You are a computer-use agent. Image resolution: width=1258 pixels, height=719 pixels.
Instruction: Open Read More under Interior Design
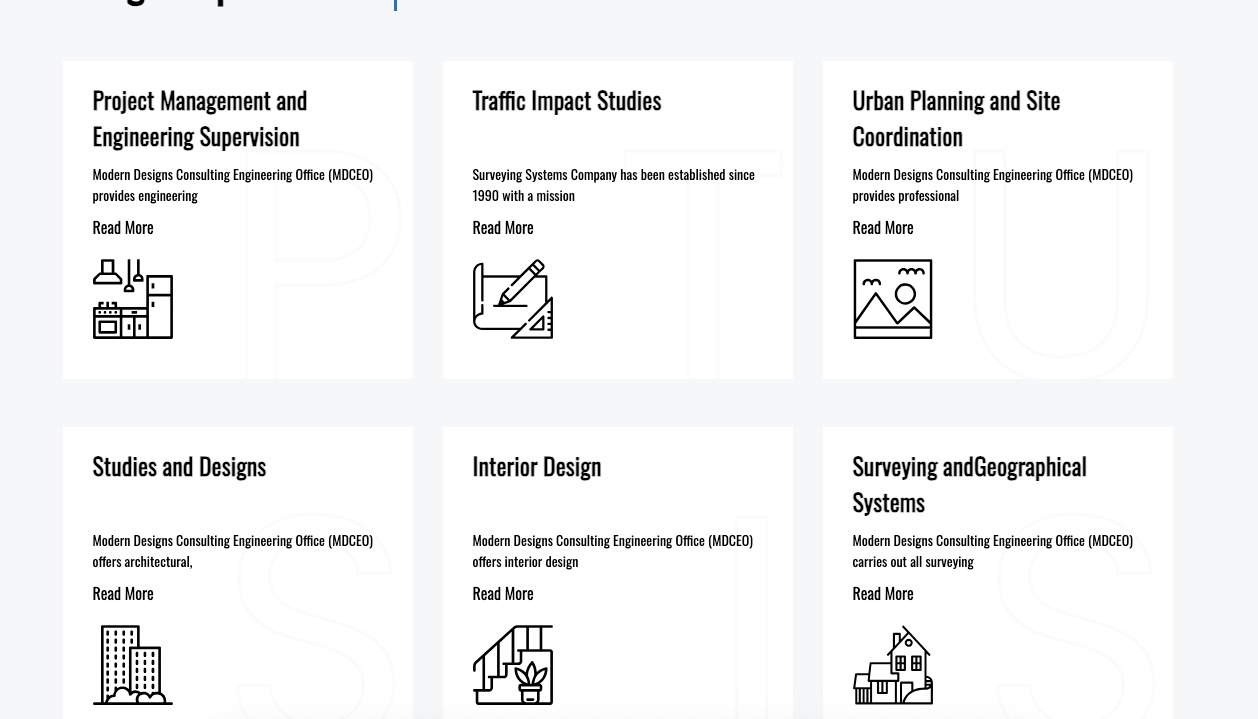(x=503, y=594)
